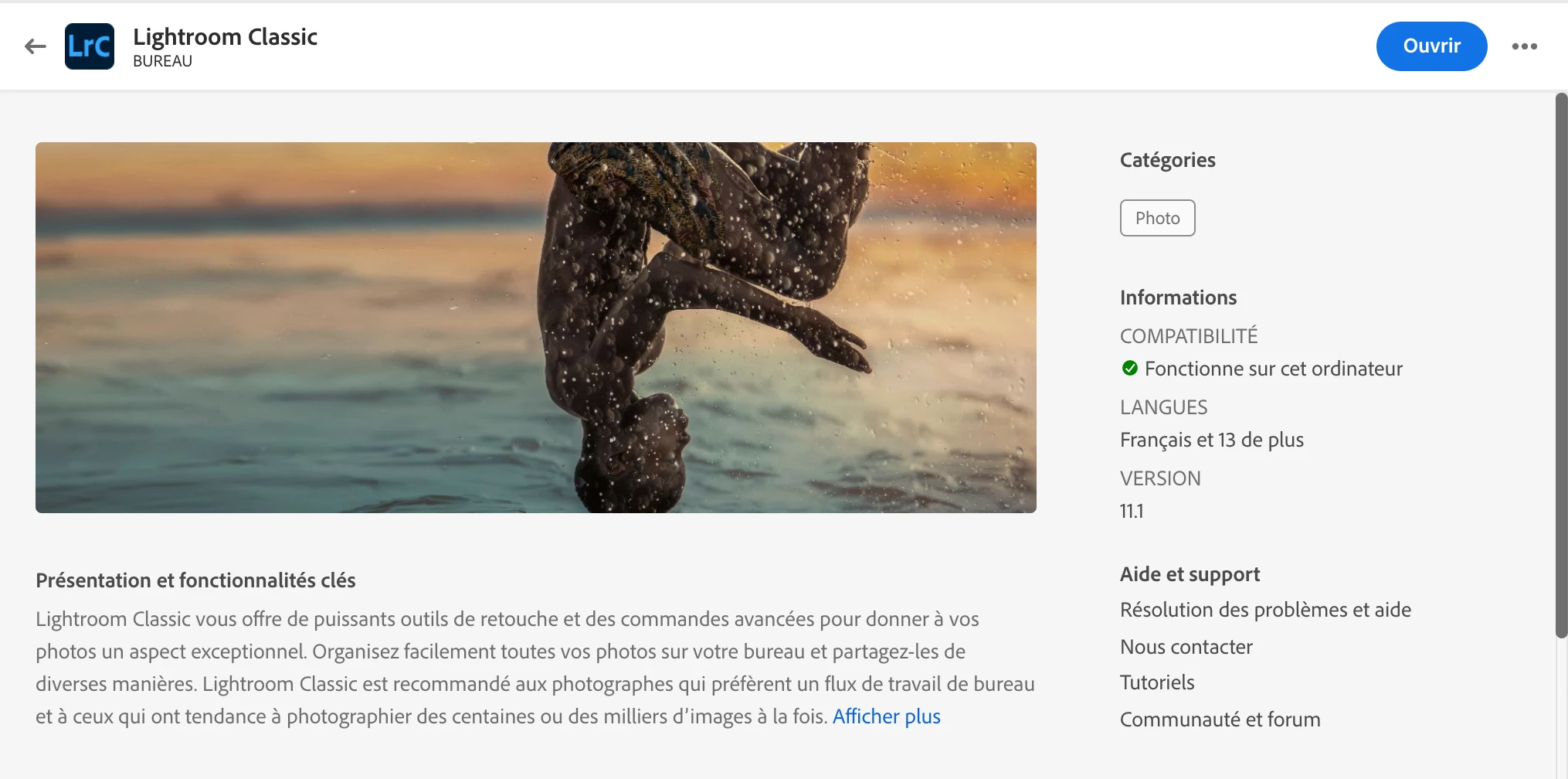Click the LANGUES label
This screenshot has width=1568, height=779.
[x=1163, y=407]
